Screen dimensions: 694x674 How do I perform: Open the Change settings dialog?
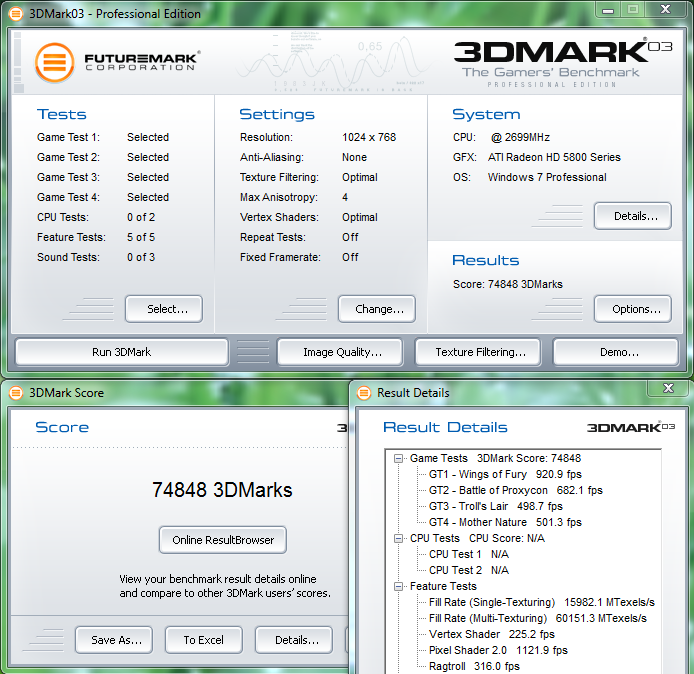pyautogui.click(x=377, y=309)
